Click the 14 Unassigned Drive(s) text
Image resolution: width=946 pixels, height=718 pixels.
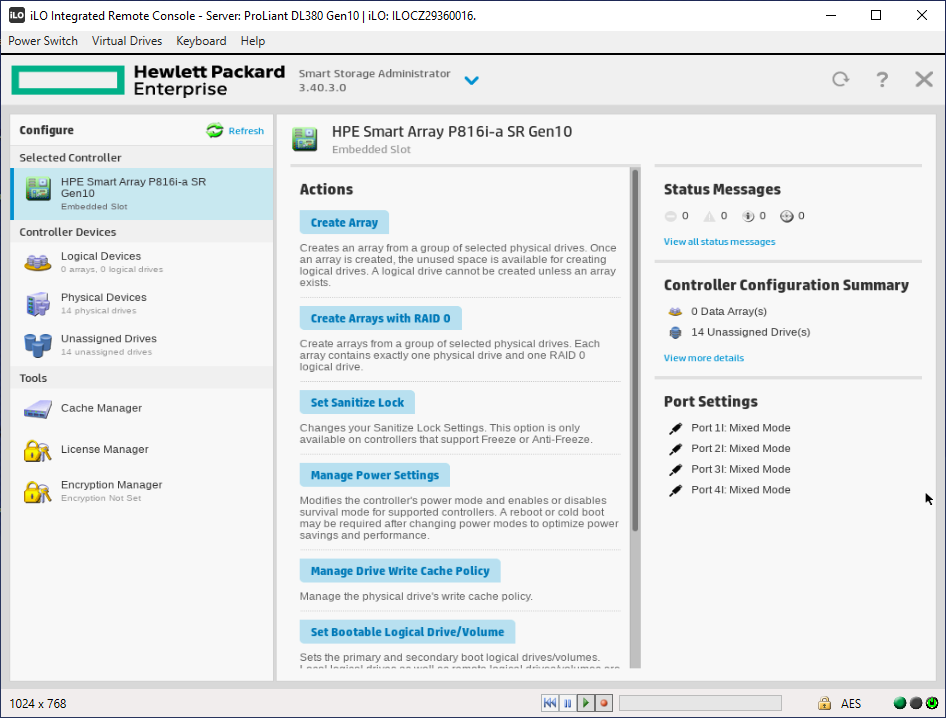751,332
